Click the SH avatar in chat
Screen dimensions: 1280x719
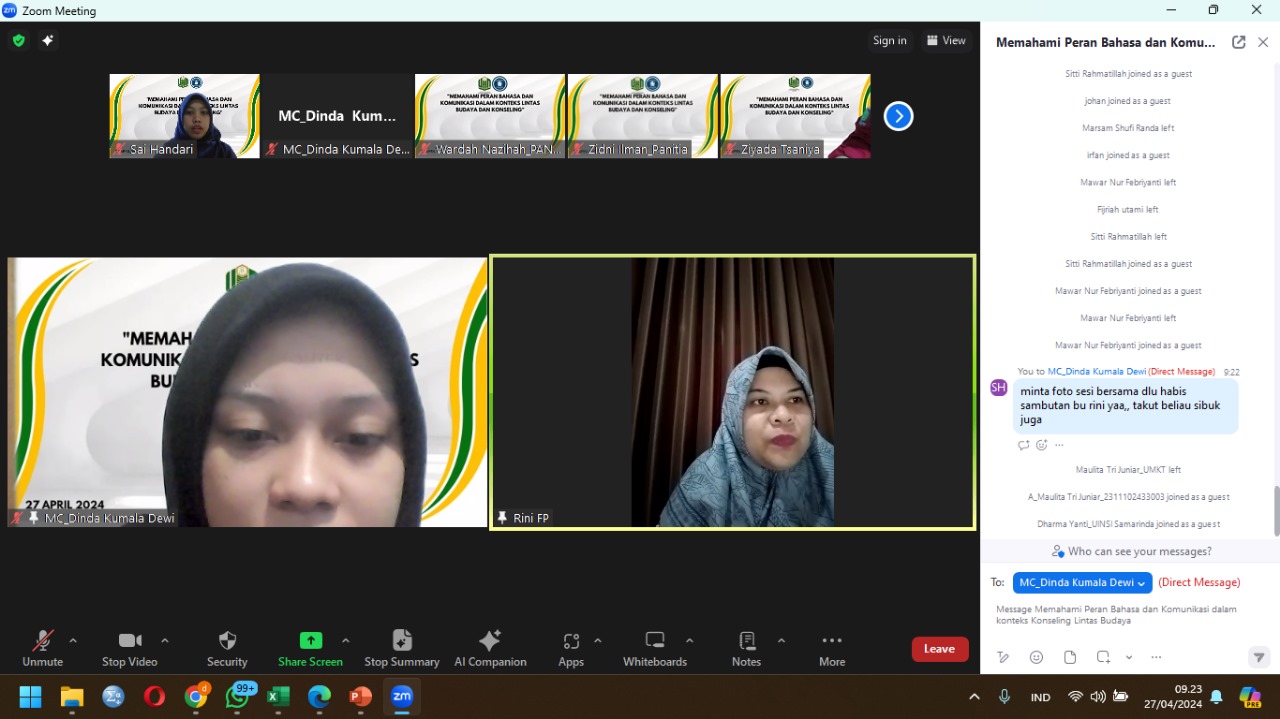tap(998, 387)
